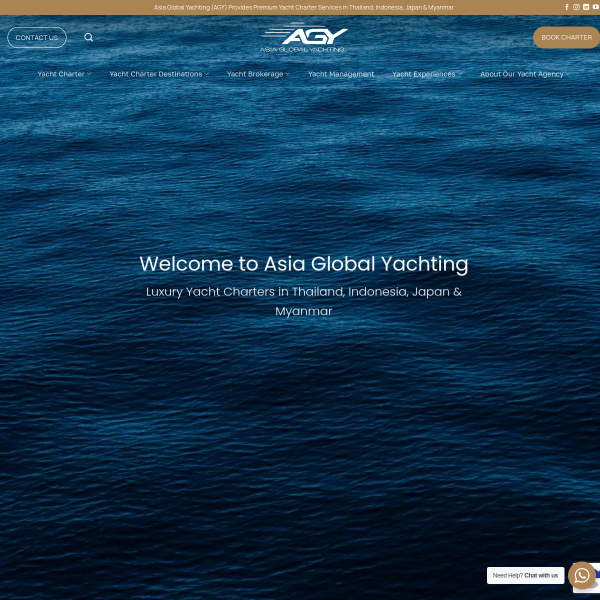The image size is (600, 600).
Task: Expand the Yacht Charter chevron
Action: tap(89, 74)
